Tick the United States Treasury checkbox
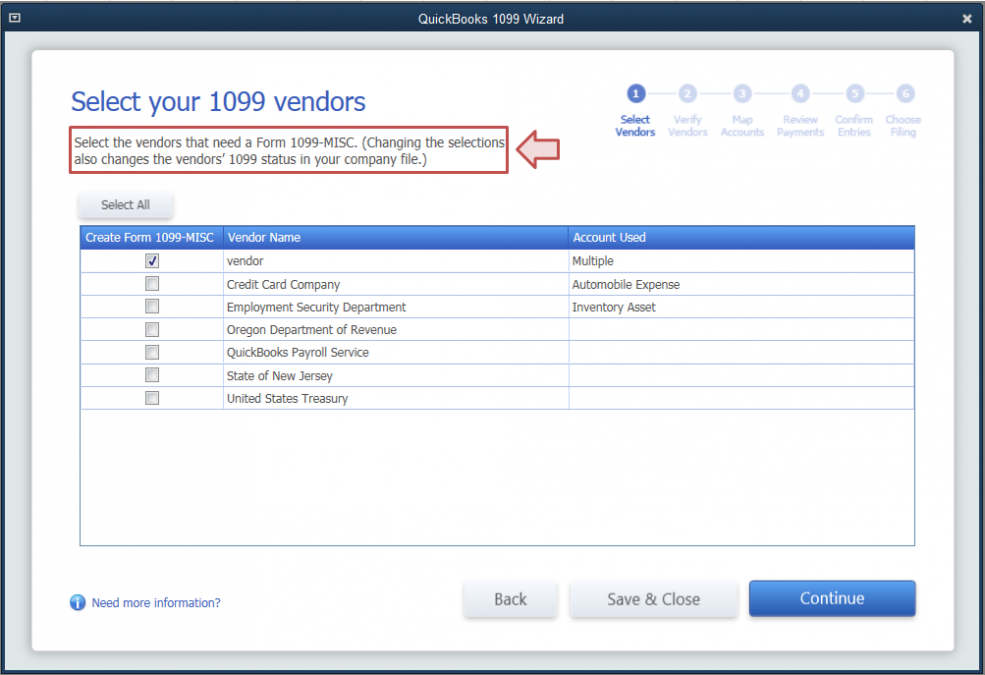985x675 pixels. pyautogui.click(x=152, y=398)
